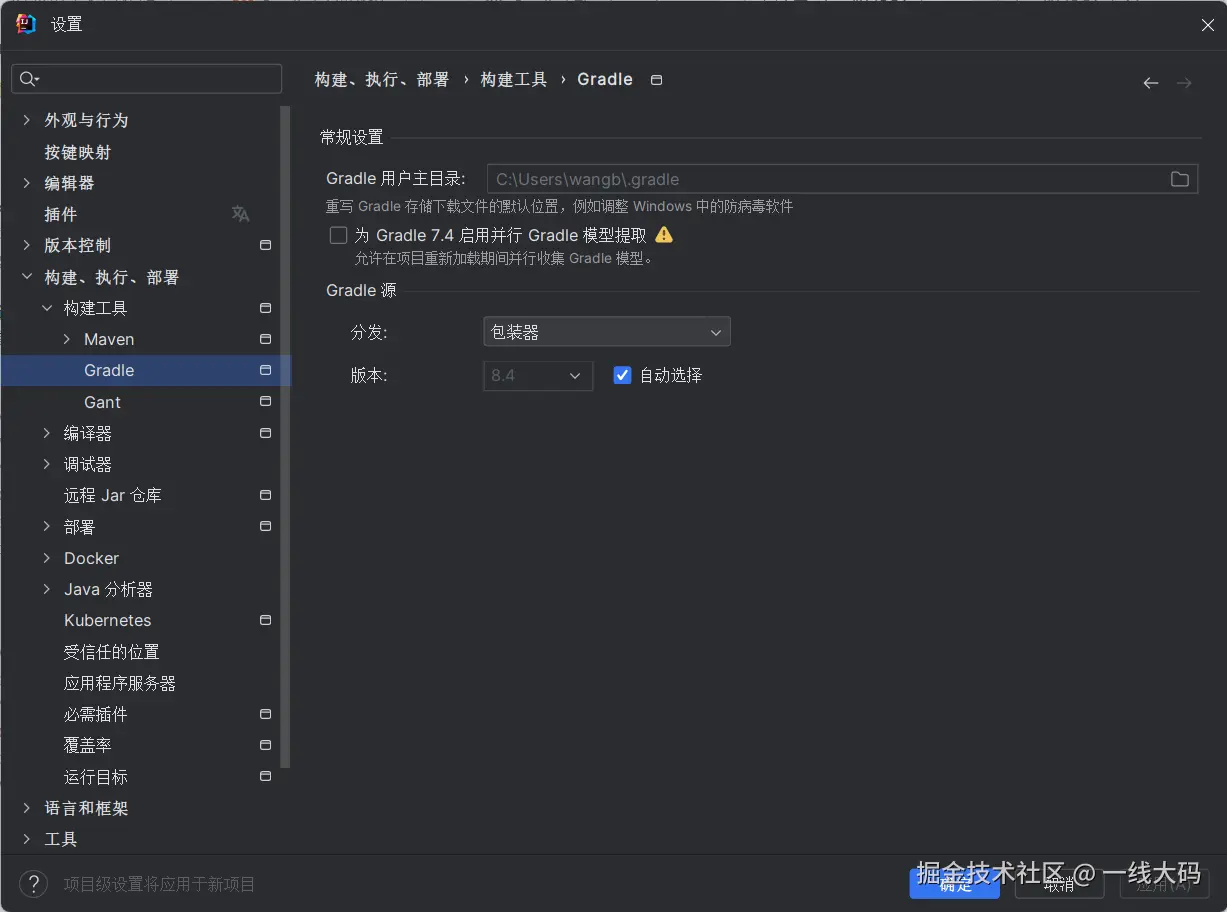The image size is (1227, 912).
Task: Select 必需插件 in settings tree
Action: click(x=96, y=714)
